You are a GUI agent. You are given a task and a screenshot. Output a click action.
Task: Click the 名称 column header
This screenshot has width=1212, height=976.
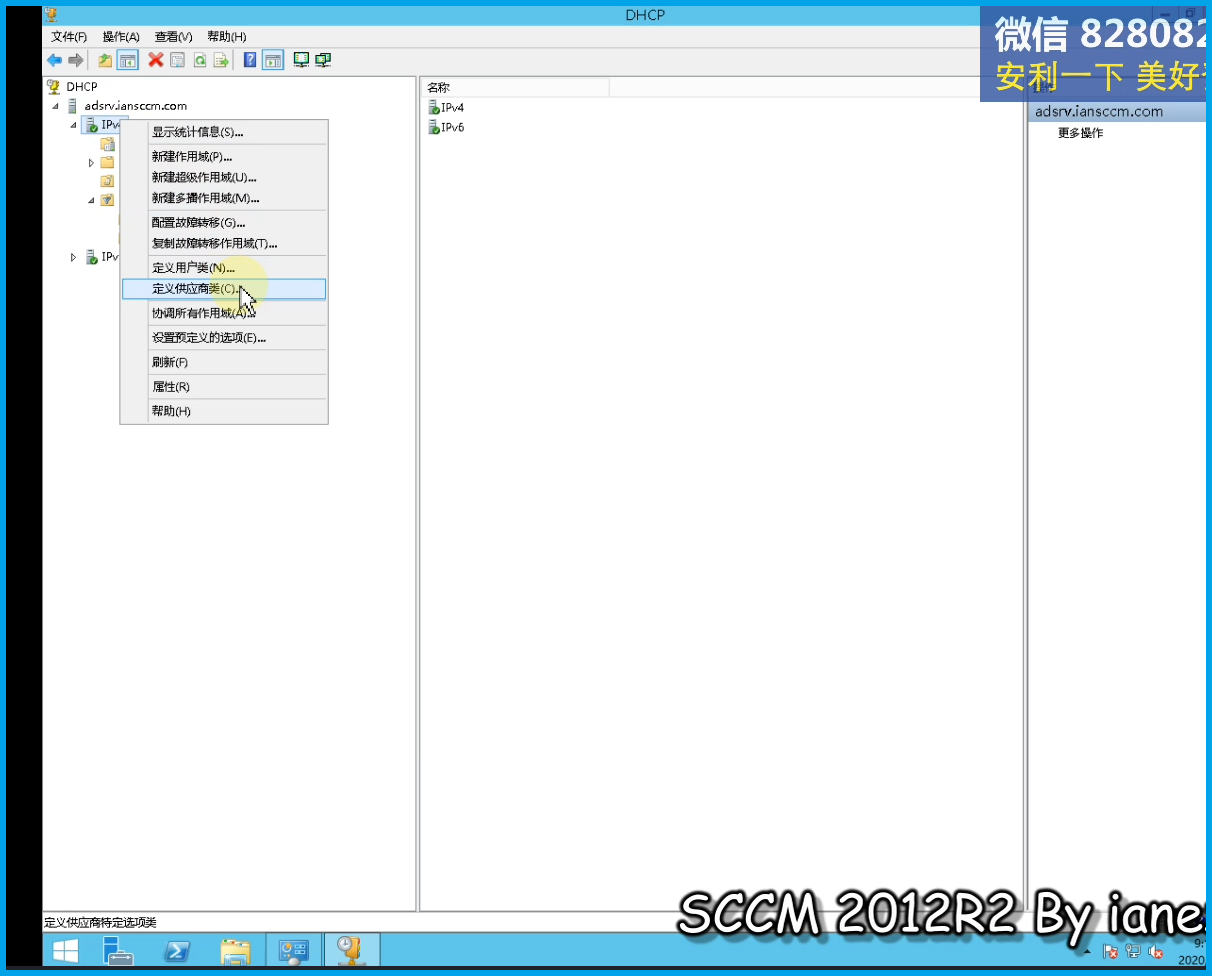pyautogui.click(x=515, y=88)
